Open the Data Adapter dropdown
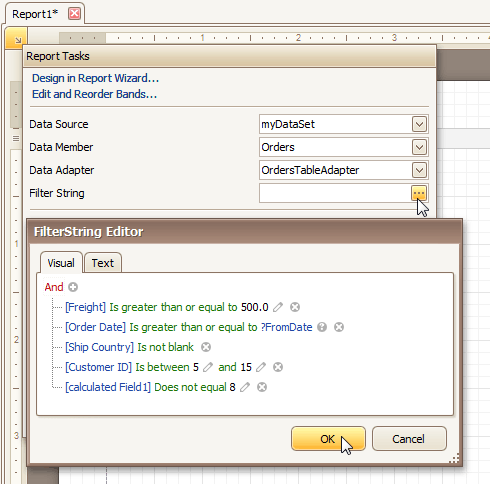This screenshot has height=484, width=490. pyautogui.click(x=419, y=170)
